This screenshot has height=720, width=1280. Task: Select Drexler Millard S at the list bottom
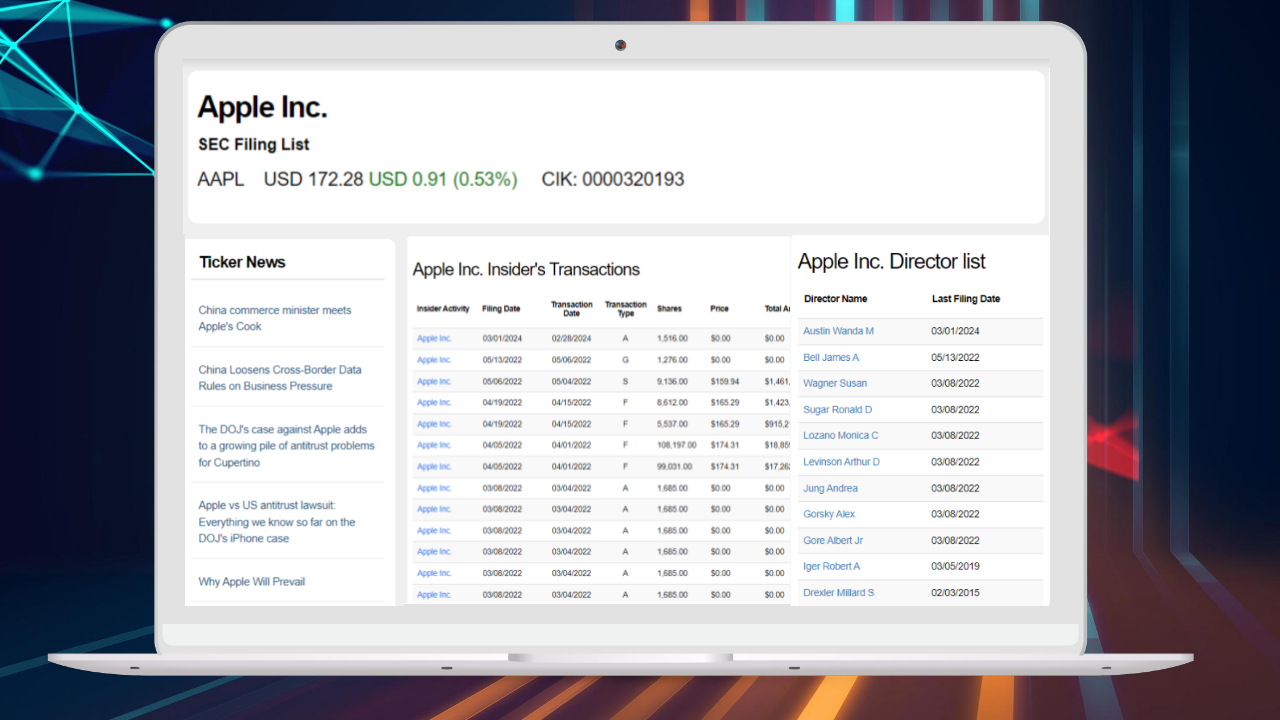click(838, 592)
